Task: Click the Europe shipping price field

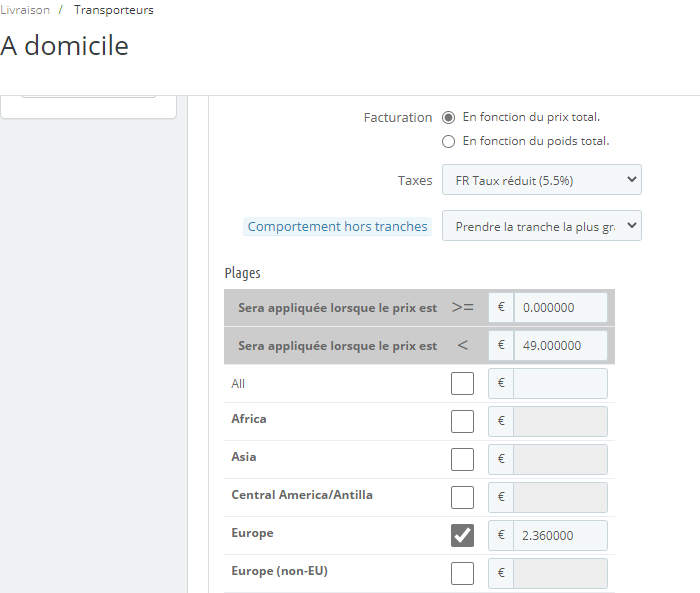Action: click(560, 535)
